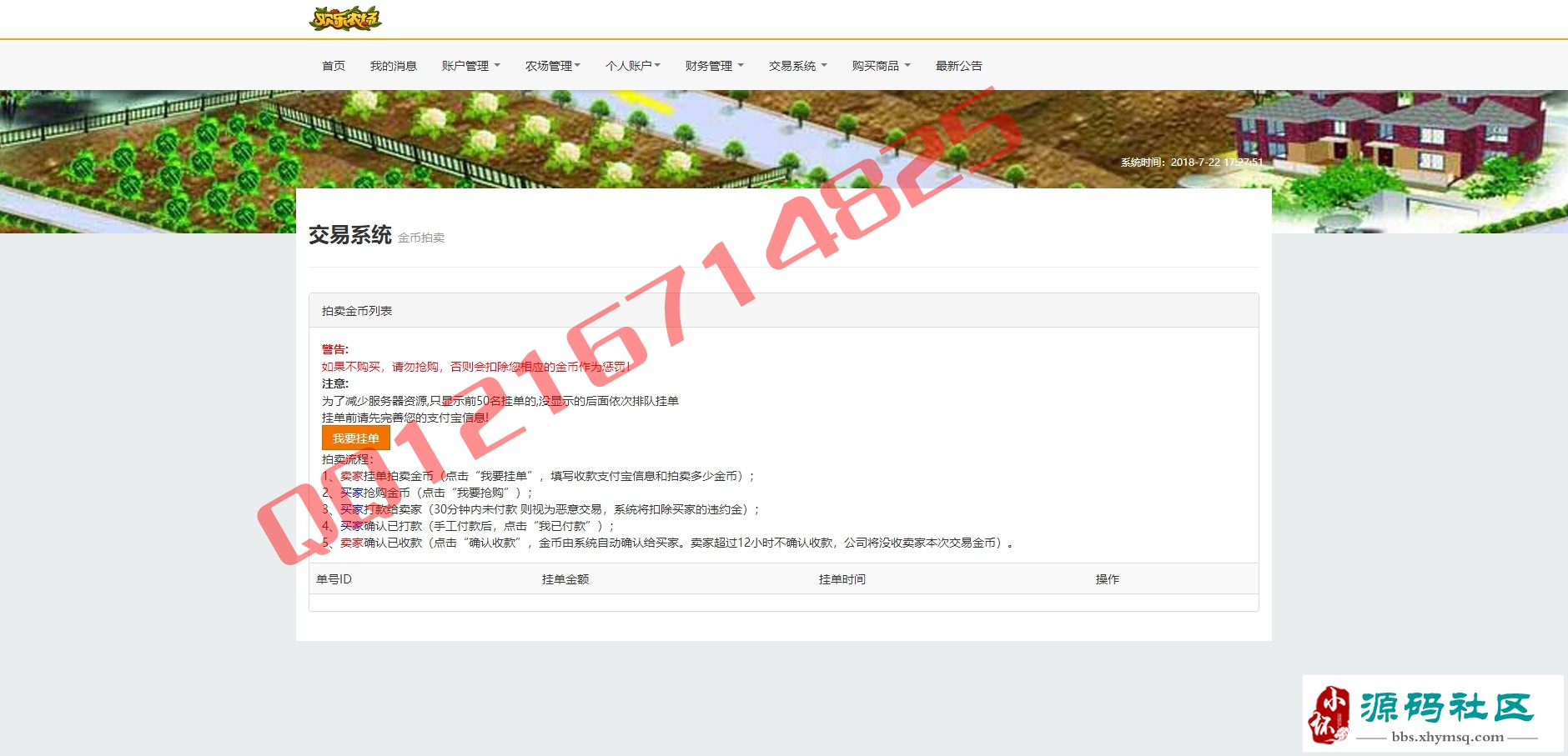
Task: Open 最新公告 announcements
Action: (958, 66)
